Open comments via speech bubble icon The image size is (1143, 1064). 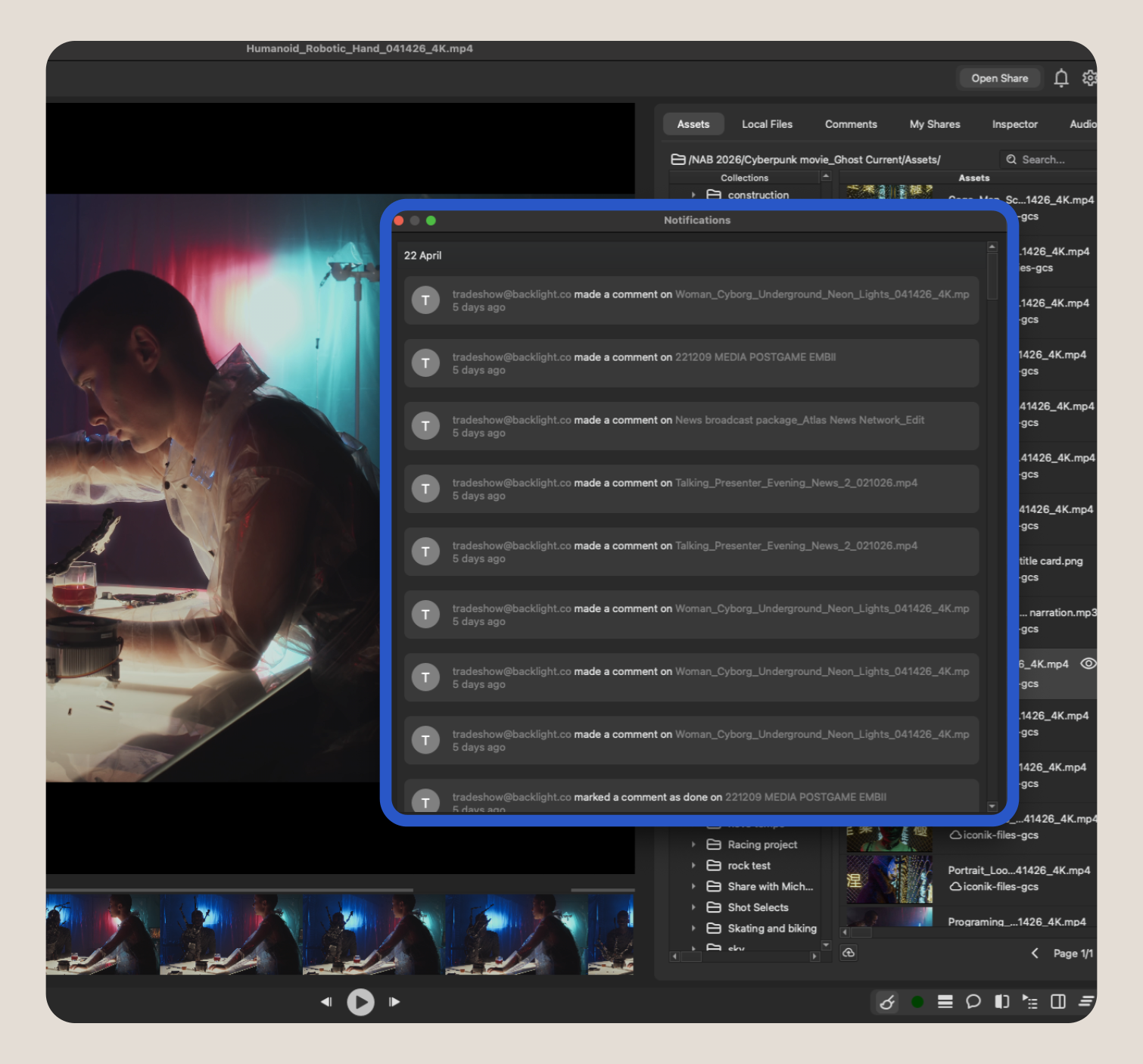(973, 1002)
